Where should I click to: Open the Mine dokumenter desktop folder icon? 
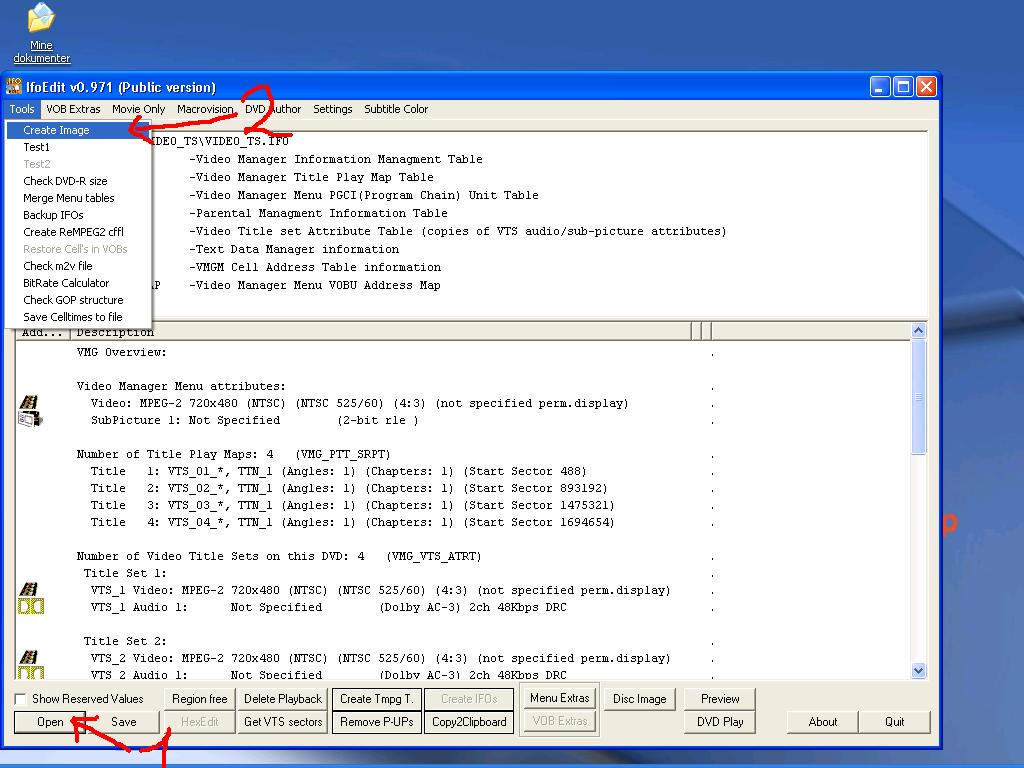(x=41, y=33)
